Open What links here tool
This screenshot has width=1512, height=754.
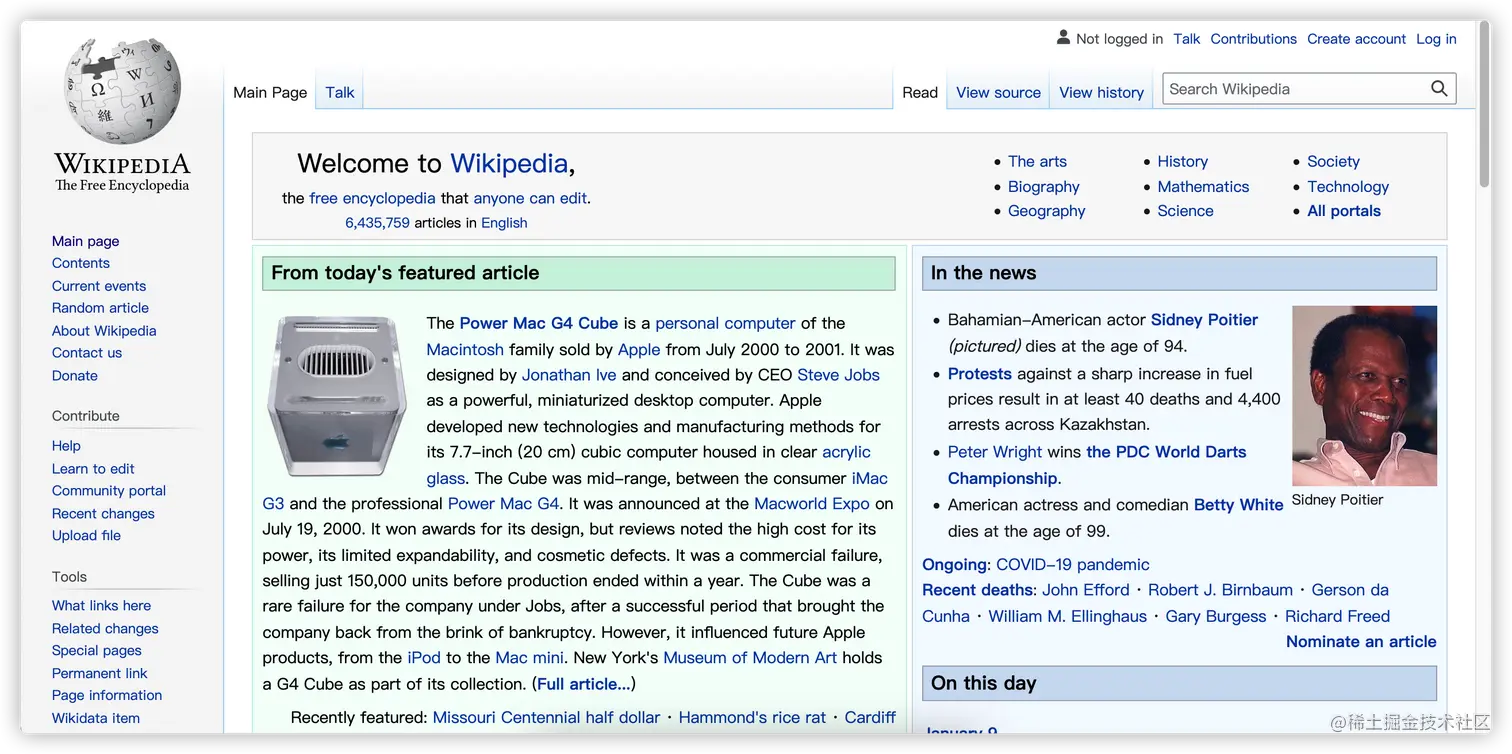coord(101,606)
